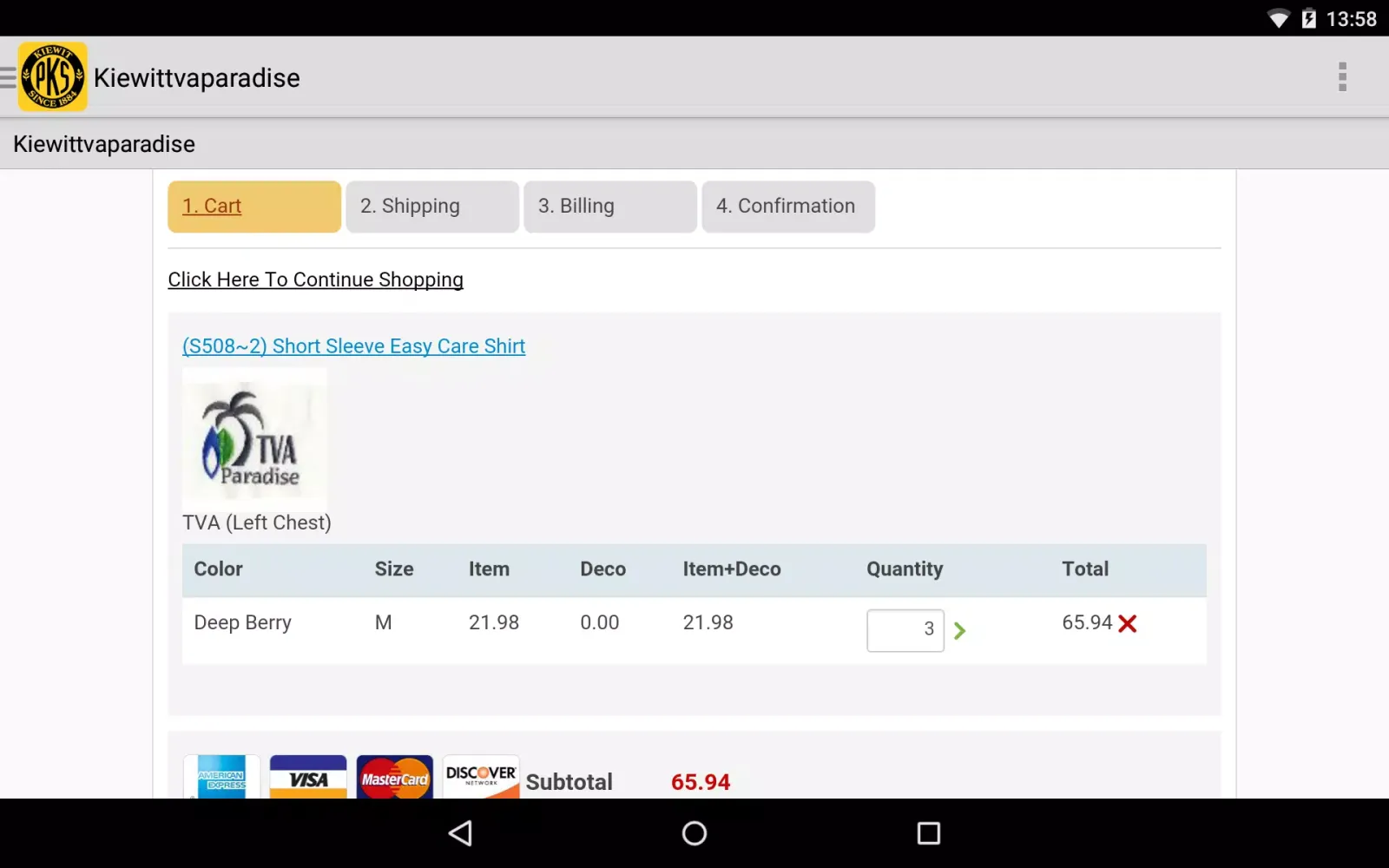Select the MasterCard payment icon
Image resolution: width=1389 pixels, height=868 pixels.
394,778
